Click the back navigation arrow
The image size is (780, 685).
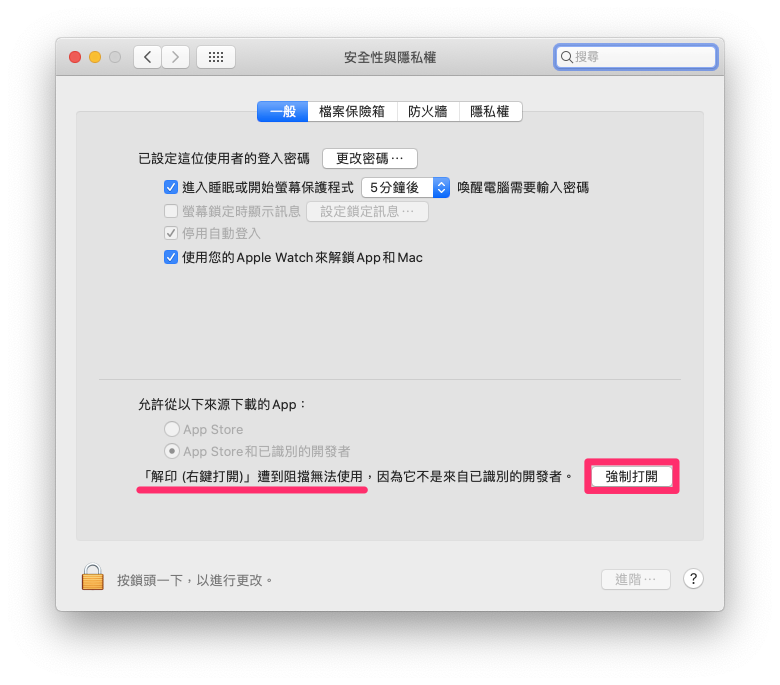click(x=147, y=57)
